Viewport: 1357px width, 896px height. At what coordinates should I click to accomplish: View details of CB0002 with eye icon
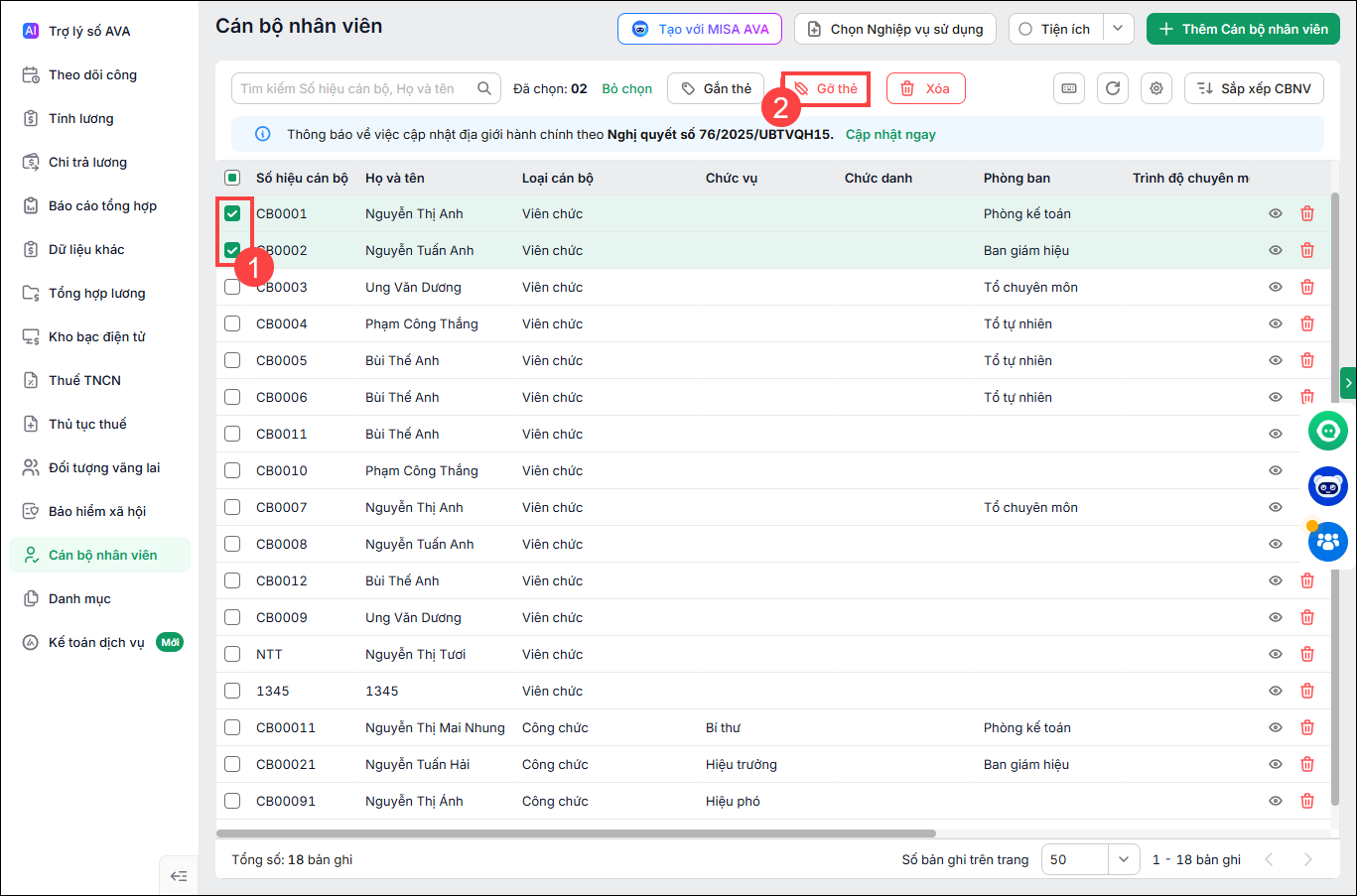(1276, 250)
